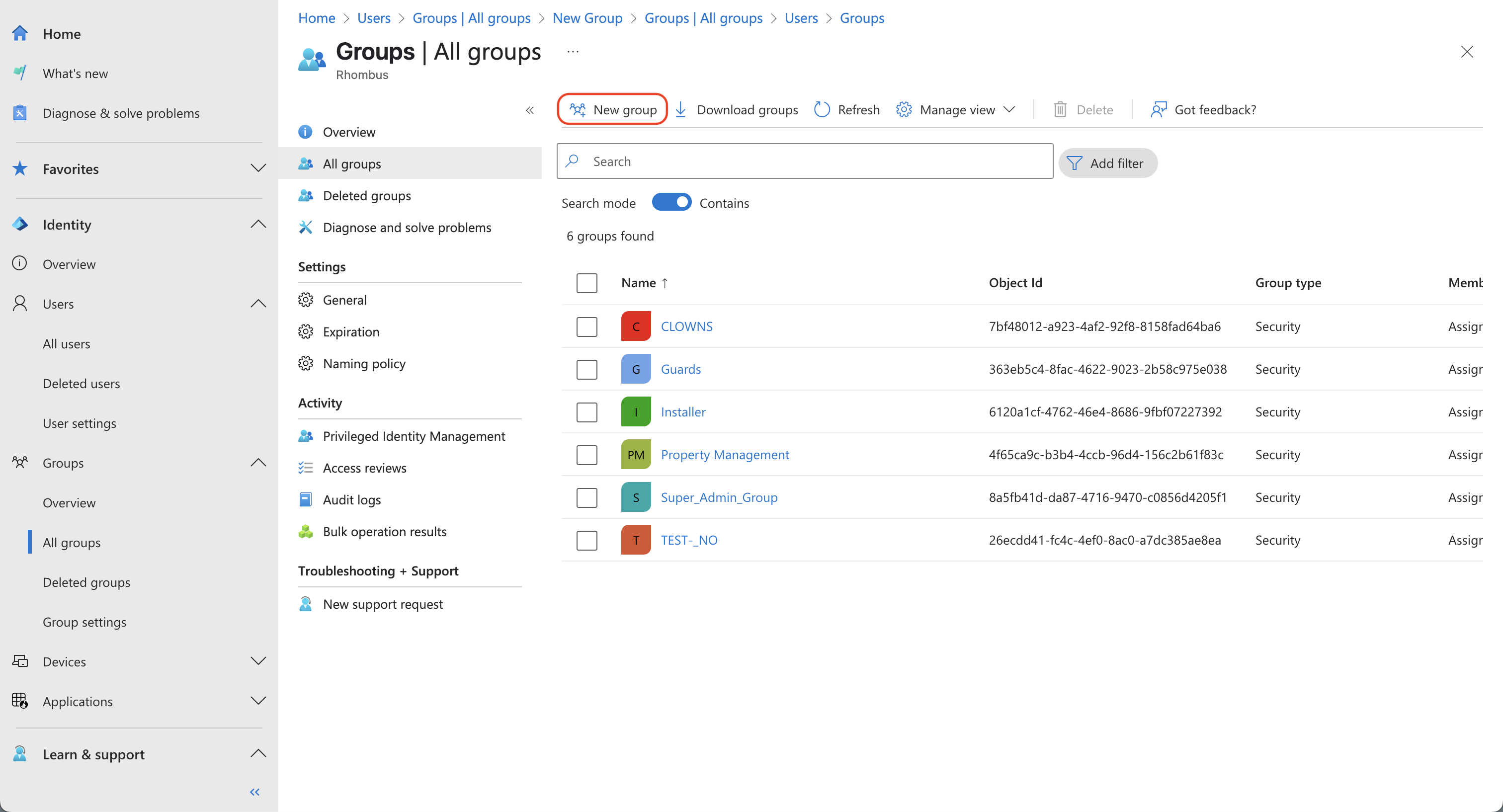
Task: Click the Group type column header
Action: [x=1288, y=283]
